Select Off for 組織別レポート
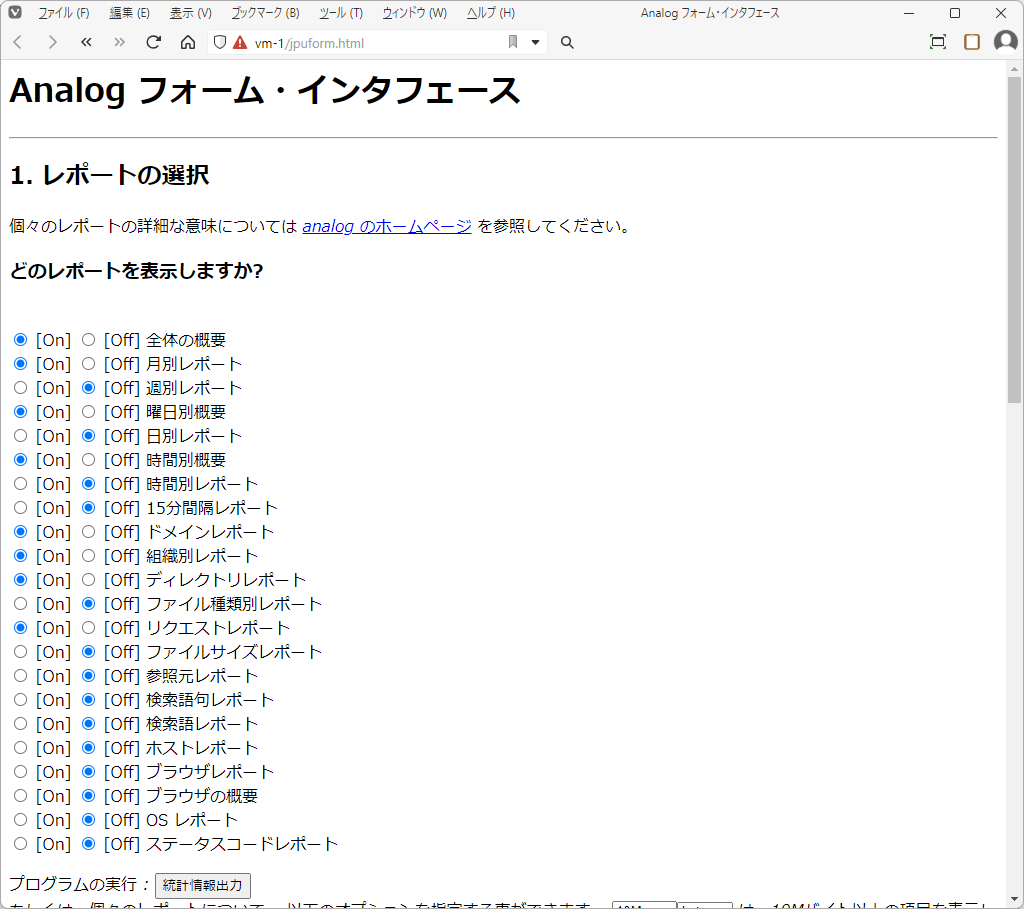 click(88, 556)
